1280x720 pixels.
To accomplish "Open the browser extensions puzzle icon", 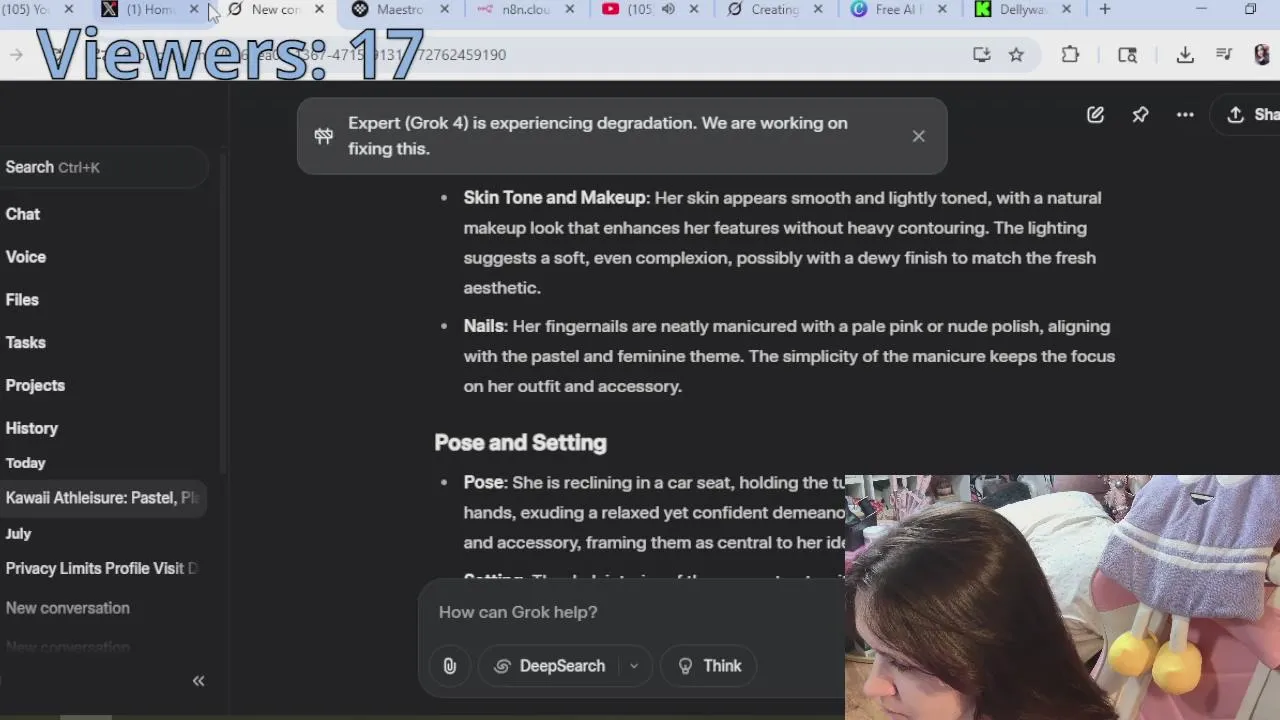I will (x=1070, y=55).
